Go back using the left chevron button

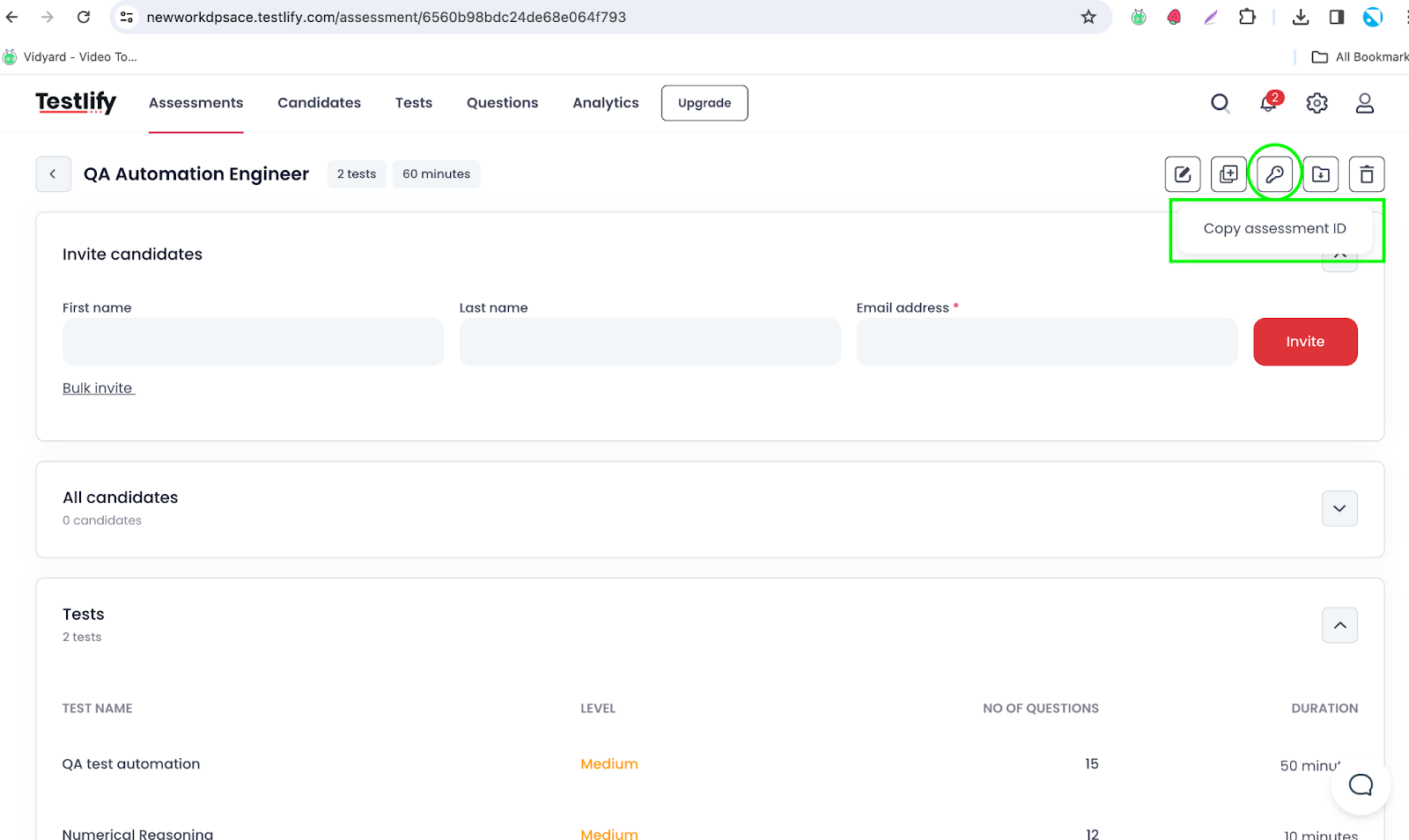(53, 174)
